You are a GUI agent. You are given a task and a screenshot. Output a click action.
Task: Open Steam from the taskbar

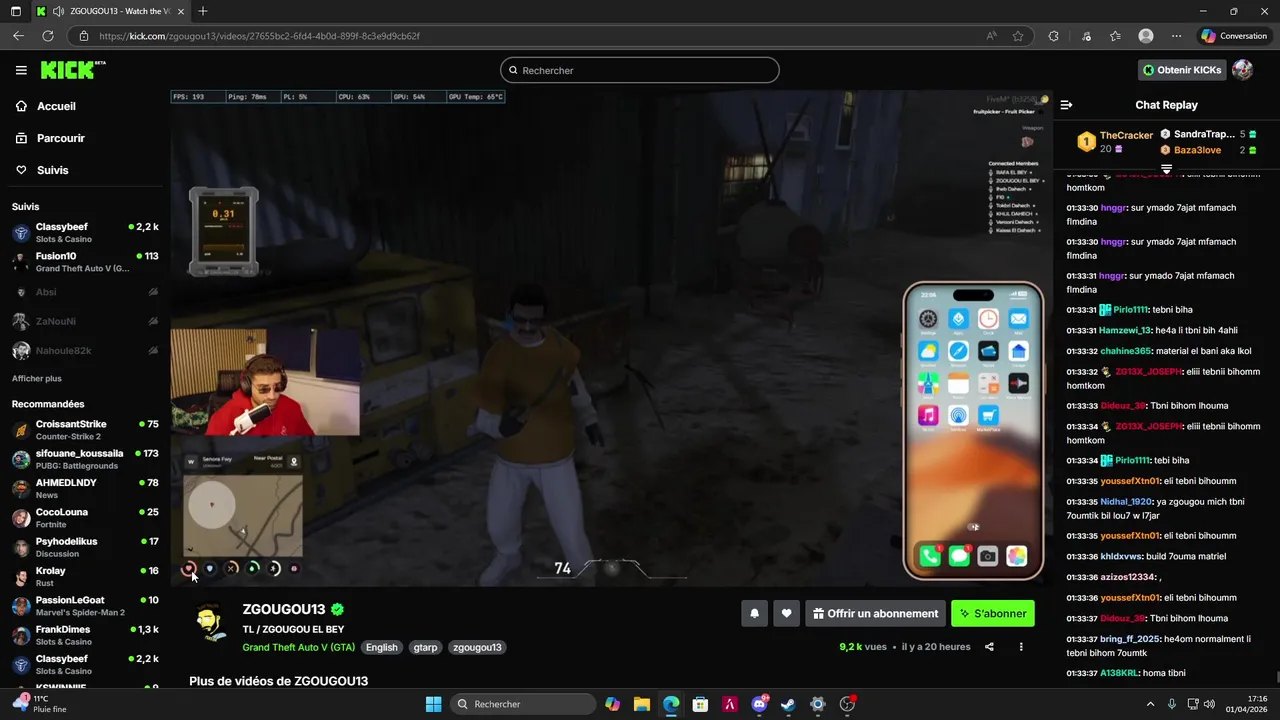(788, 704)
